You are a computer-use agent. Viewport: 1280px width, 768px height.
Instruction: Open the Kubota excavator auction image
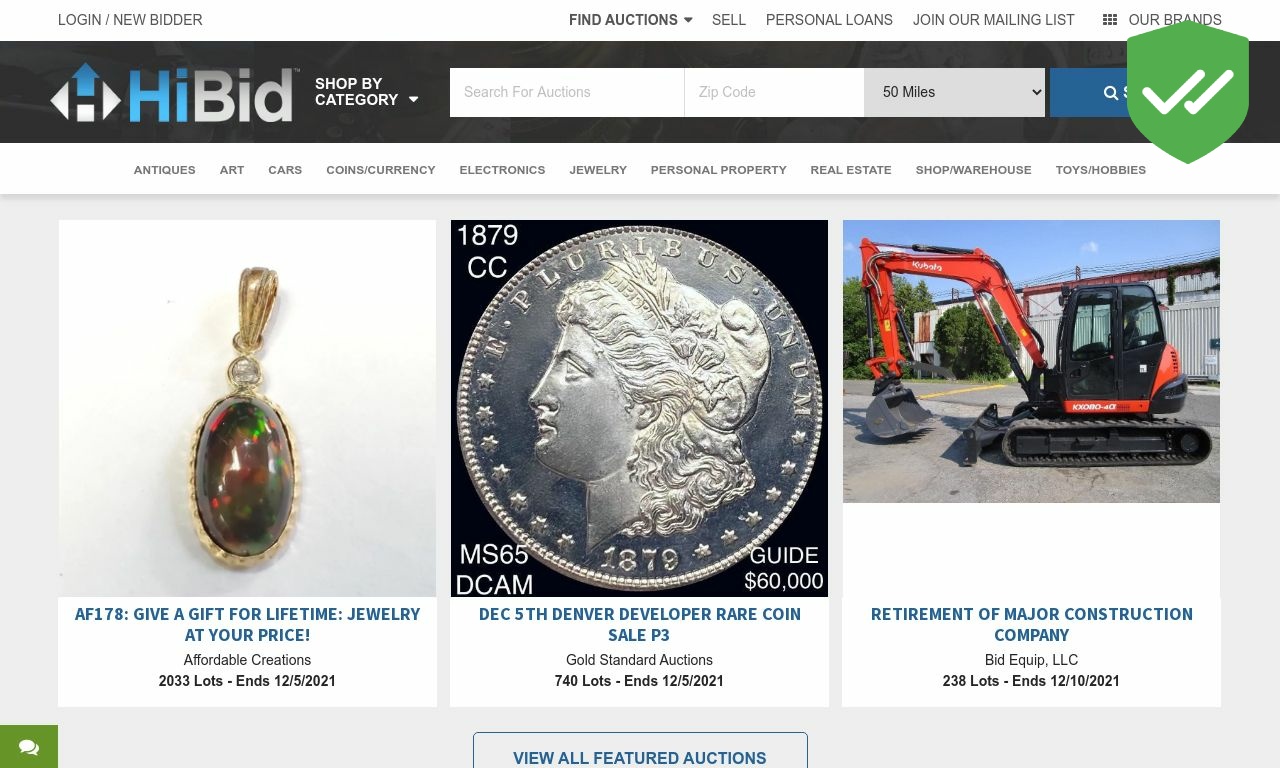coord(1031,361)
